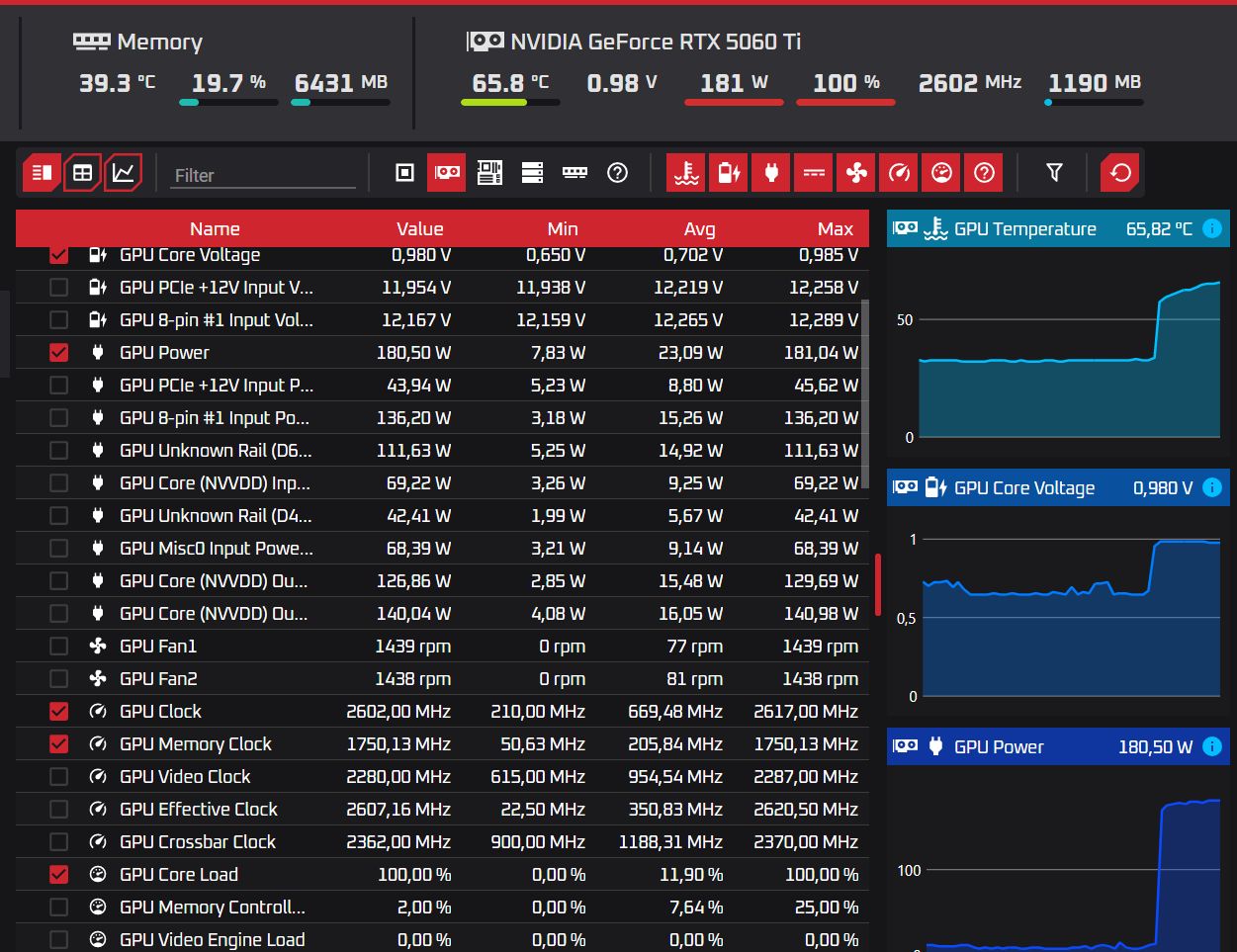Uncheck the GPU Core Load checkbox
The image size is (1237, 952).
[58, 874]
